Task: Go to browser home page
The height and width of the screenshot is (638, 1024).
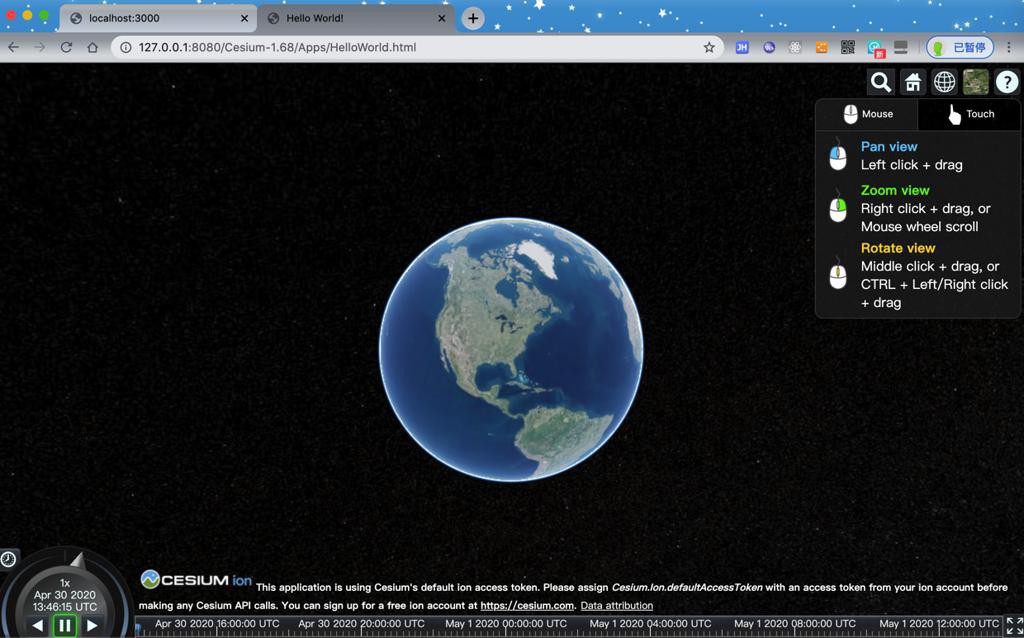Action: pyautogui.click(x=93, y=47)
